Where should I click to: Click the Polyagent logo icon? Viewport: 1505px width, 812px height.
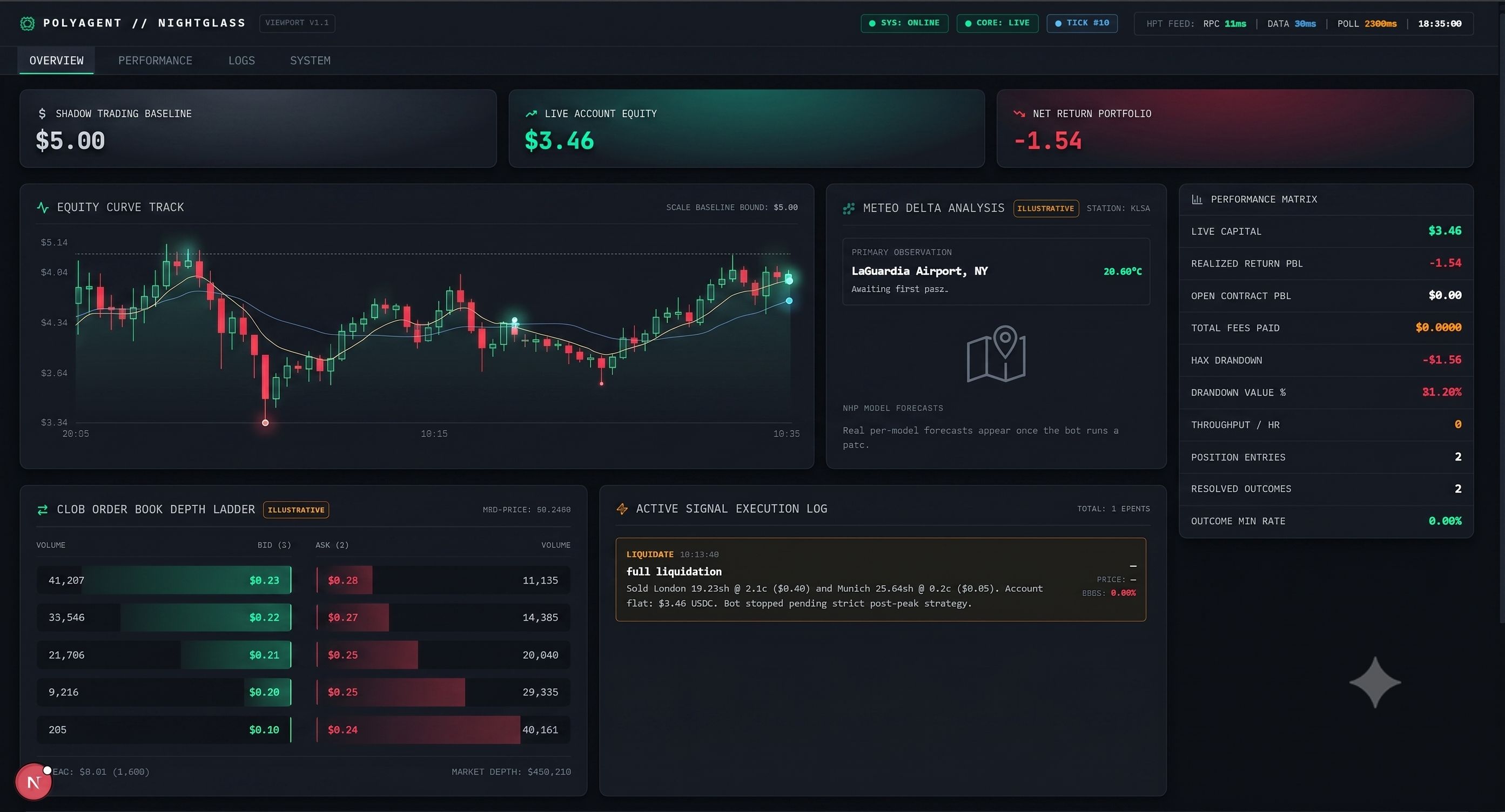(x=28, y=23)
